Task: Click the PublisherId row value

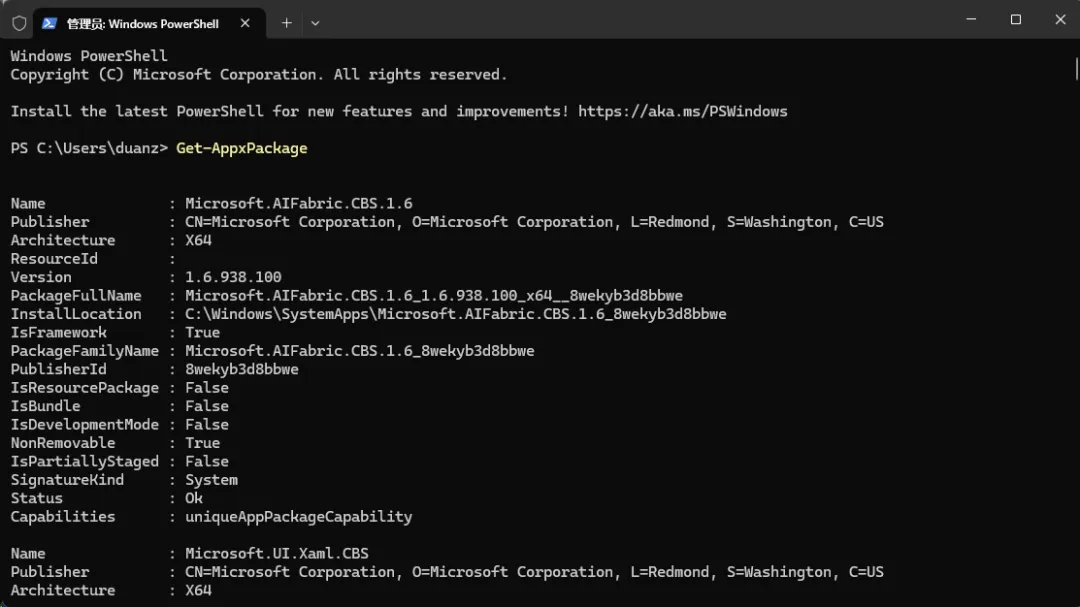Action: coord(242,369)
